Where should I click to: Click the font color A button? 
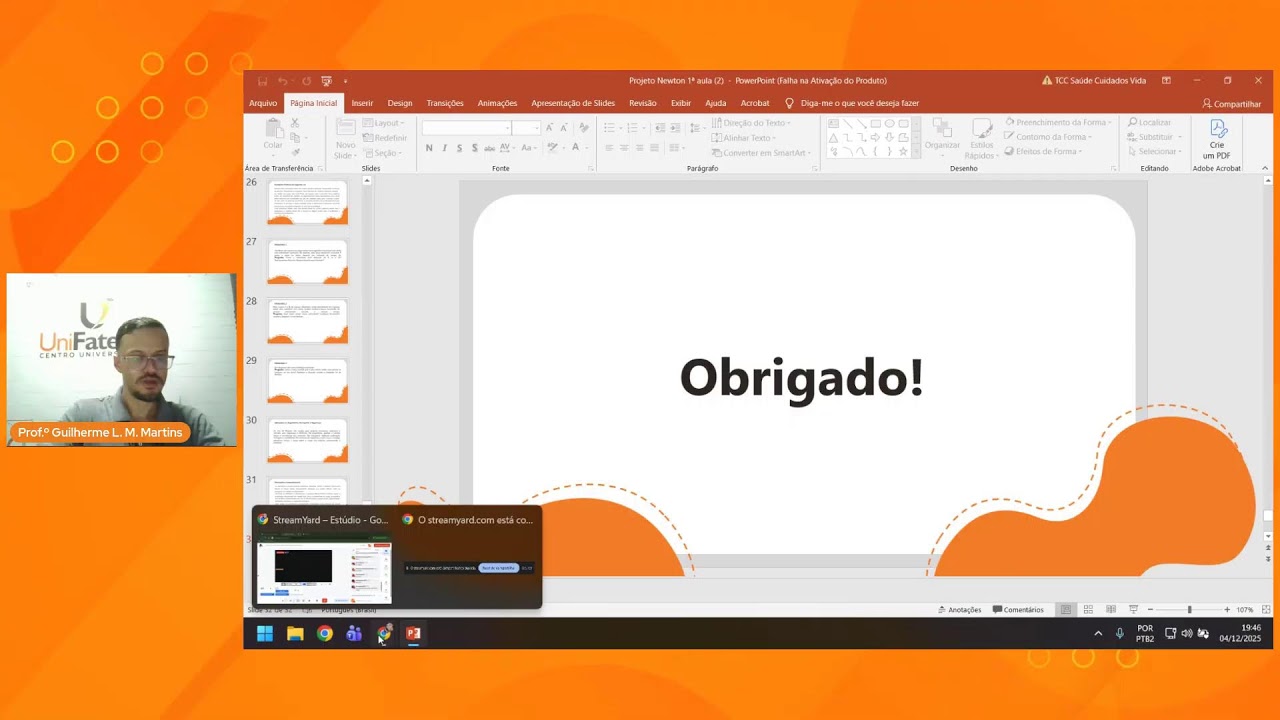pyautogui.click(x=576, y=148)
